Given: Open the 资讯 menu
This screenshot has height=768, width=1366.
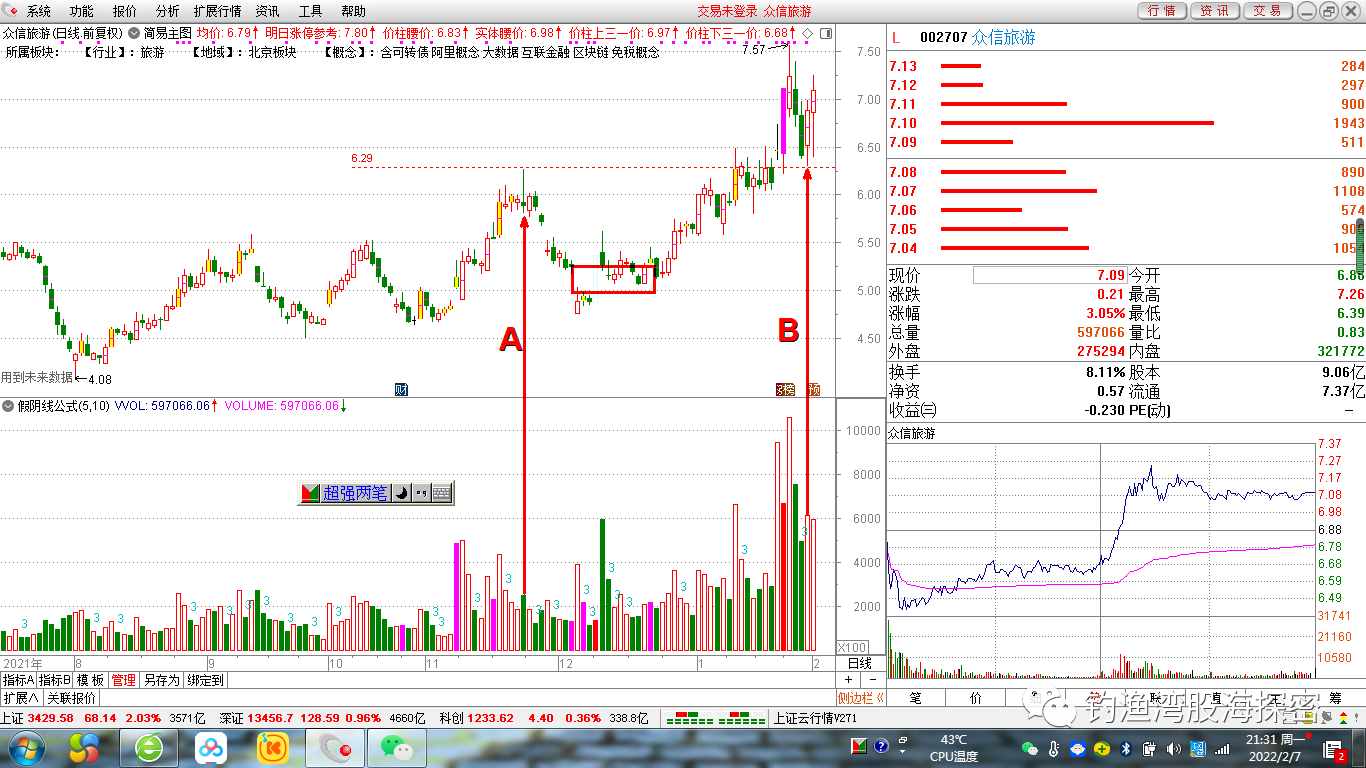Looking at the screenshot, I should coord(267,11).
